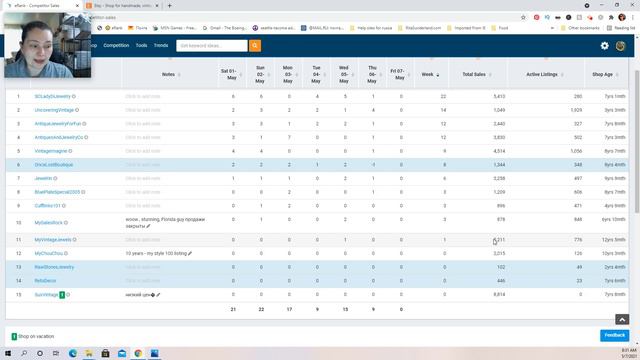Viewport: 640px width, 360px height.
Task: Edit the MySalesRock note with pencil icon
Action: coord(148,226)
